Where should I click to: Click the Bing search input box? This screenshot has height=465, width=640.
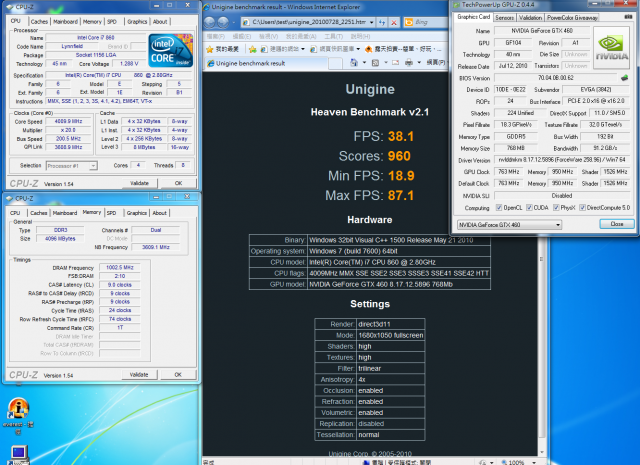(431, 22)
